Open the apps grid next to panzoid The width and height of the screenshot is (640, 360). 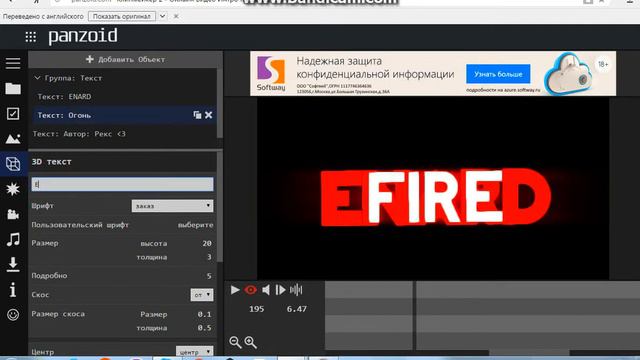point(31,37)
